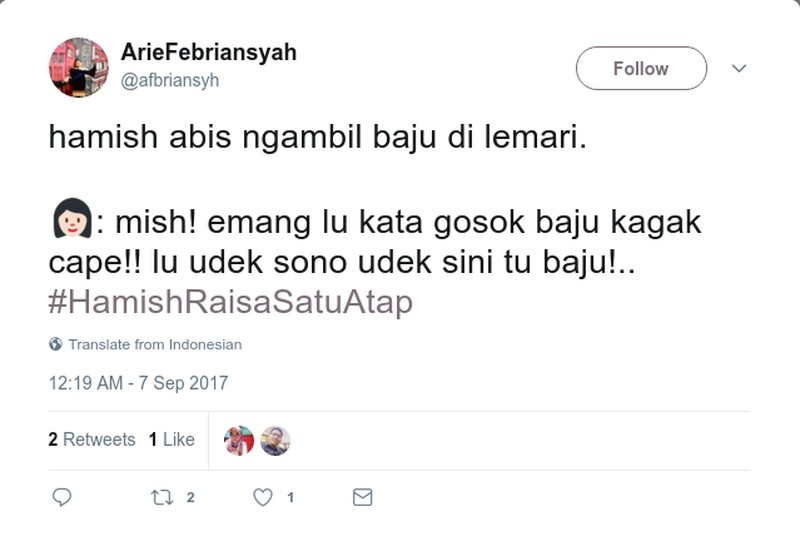Open the 12:19 AM - 7 Sep 2017 timestamp
The width and height of the screenshot is (800, 546).
pyautogui.click(x=138, y=383)
